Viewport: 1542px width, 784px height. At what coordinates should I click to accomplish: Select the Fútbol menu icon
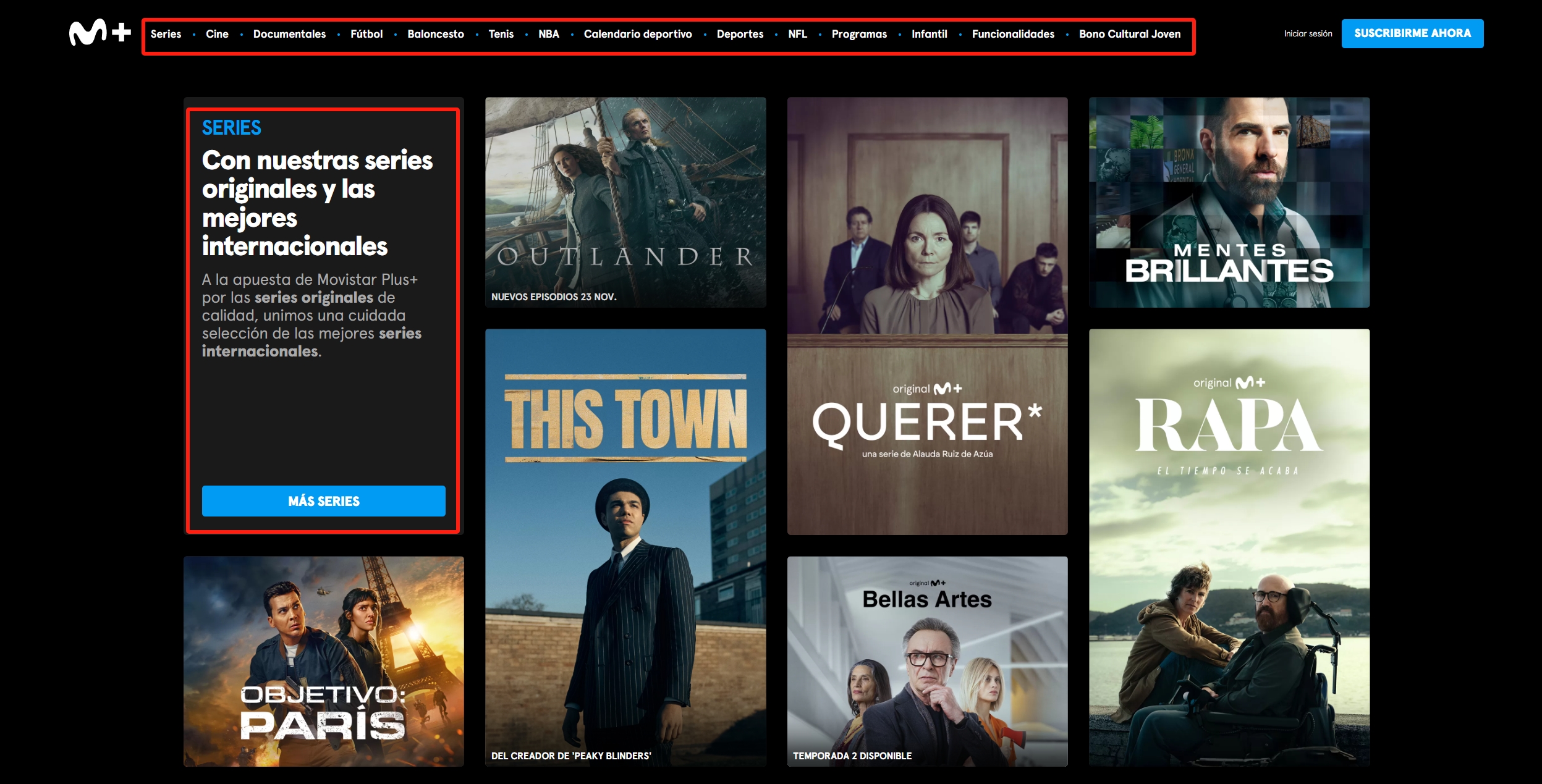pyautogui.click(x=367, y=34)
